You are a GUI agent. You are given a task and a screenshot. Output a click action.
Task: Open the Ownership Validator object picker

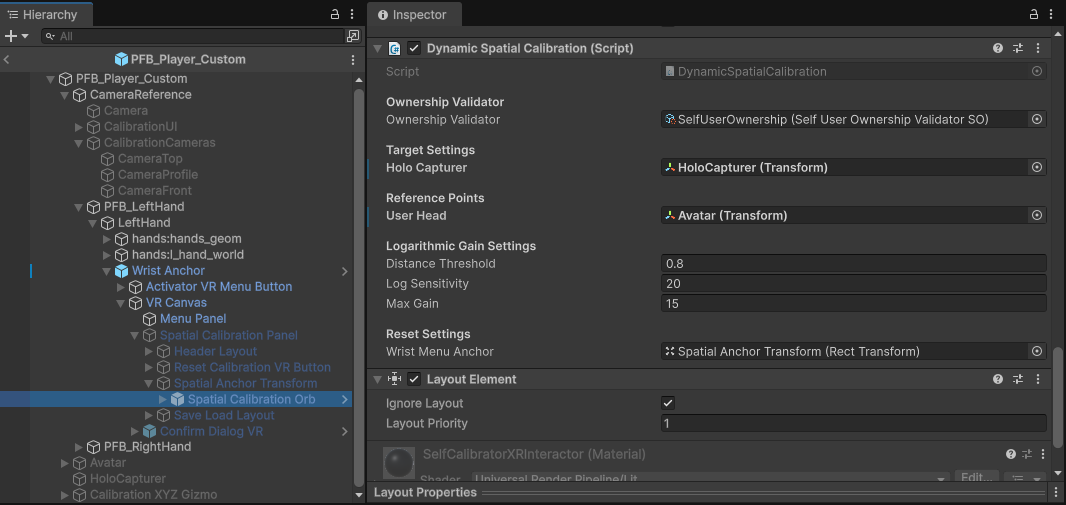(1037, 119)
